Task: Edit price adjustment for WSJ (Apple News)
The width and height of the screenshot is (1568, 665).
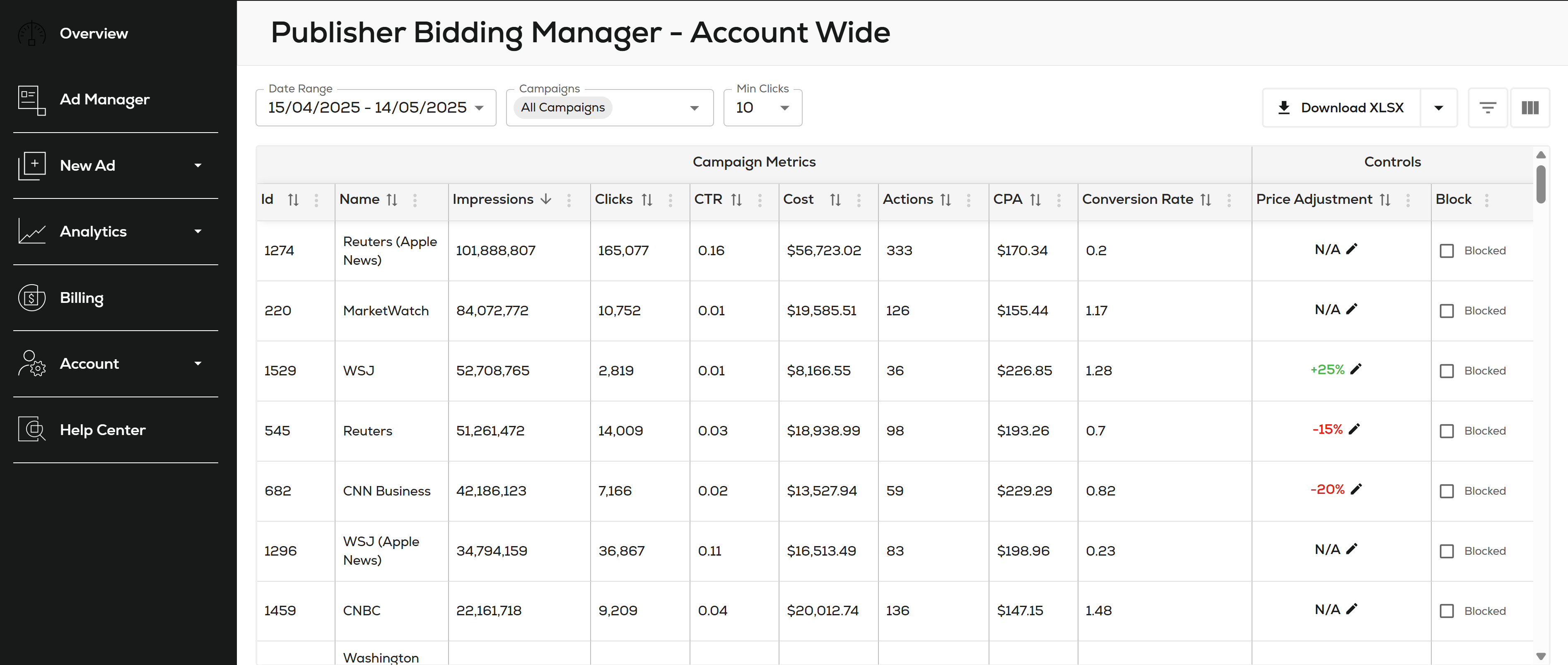Action: coord(1352,549)
